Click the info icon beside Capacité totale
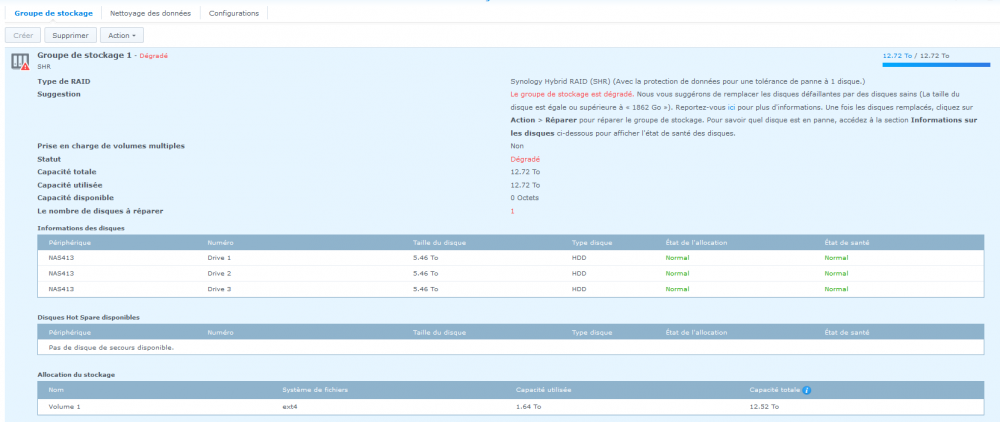The image size is (1000, 422). click(807, 390)
